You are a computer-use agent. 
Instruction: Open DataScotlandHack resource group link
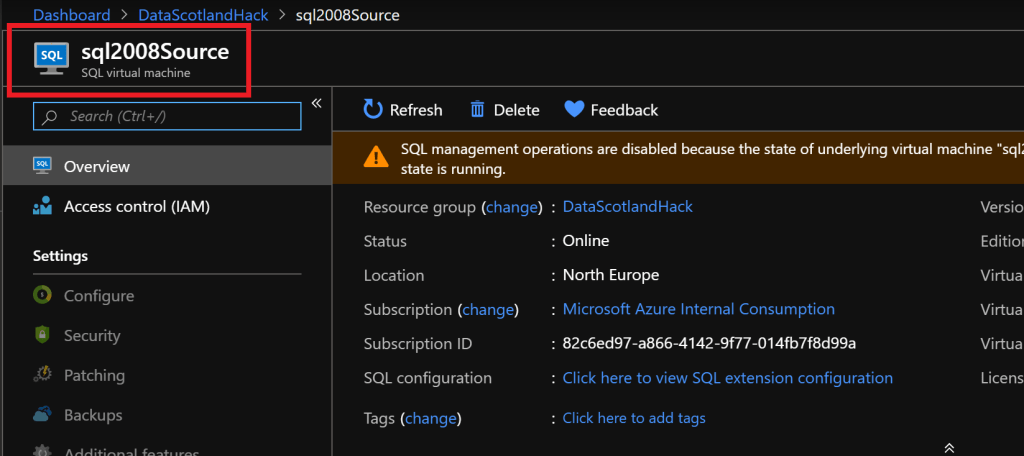click(627, 207)
